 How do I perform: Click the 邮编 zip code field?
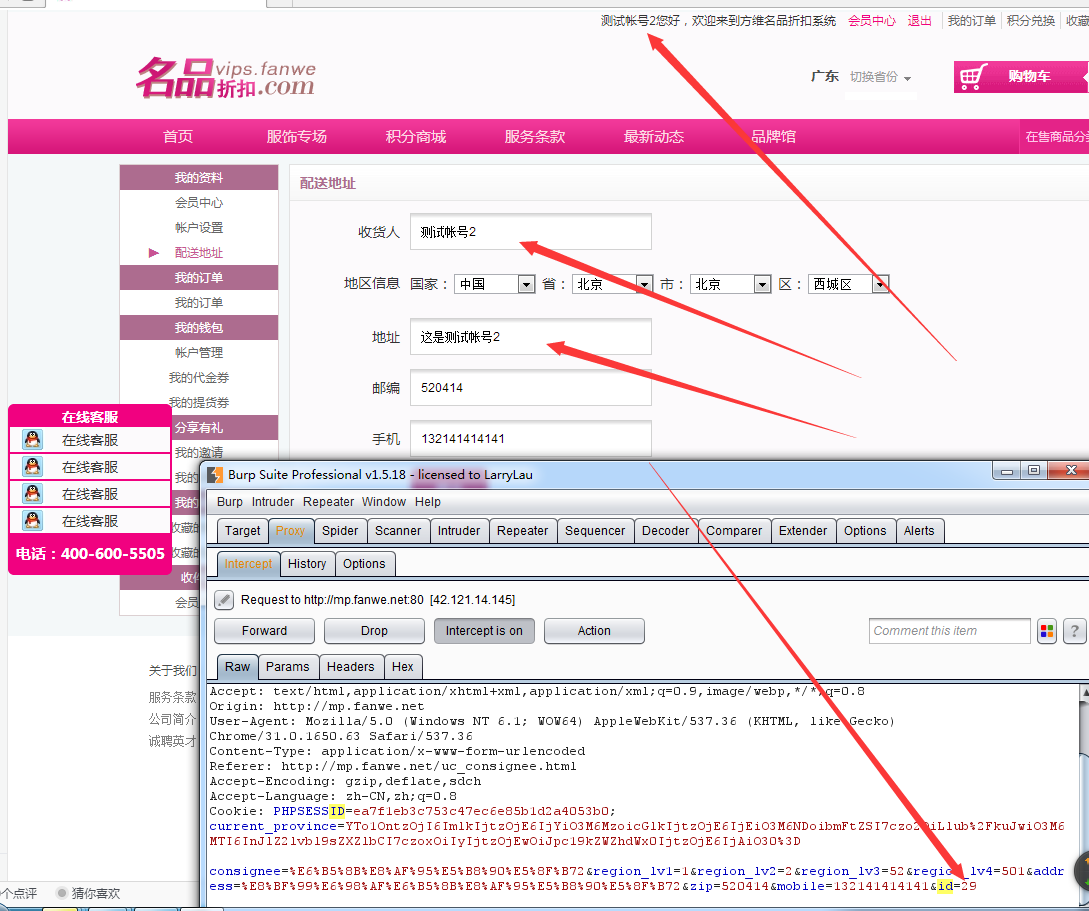[x=531, y=387]
